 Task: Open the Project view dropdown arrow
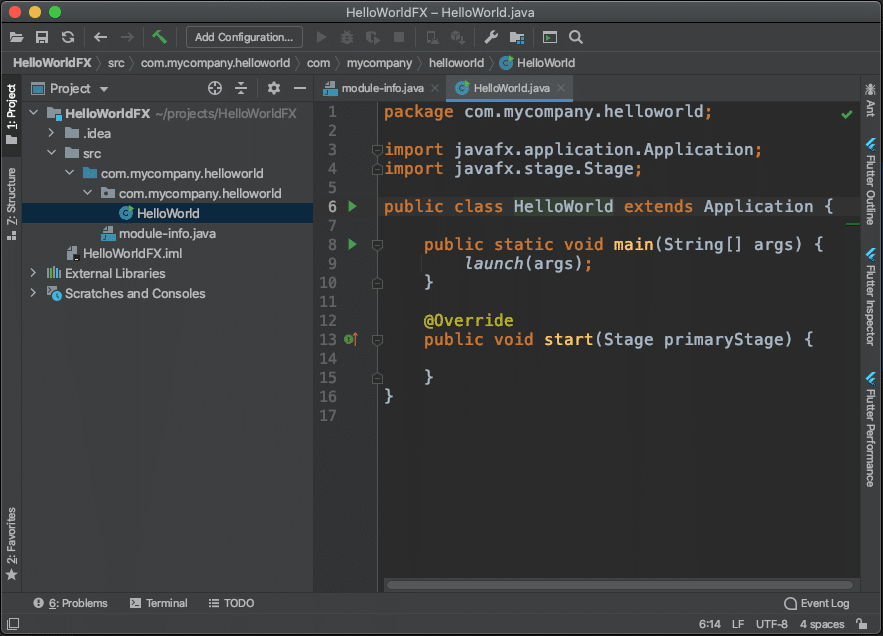[104, 89]
